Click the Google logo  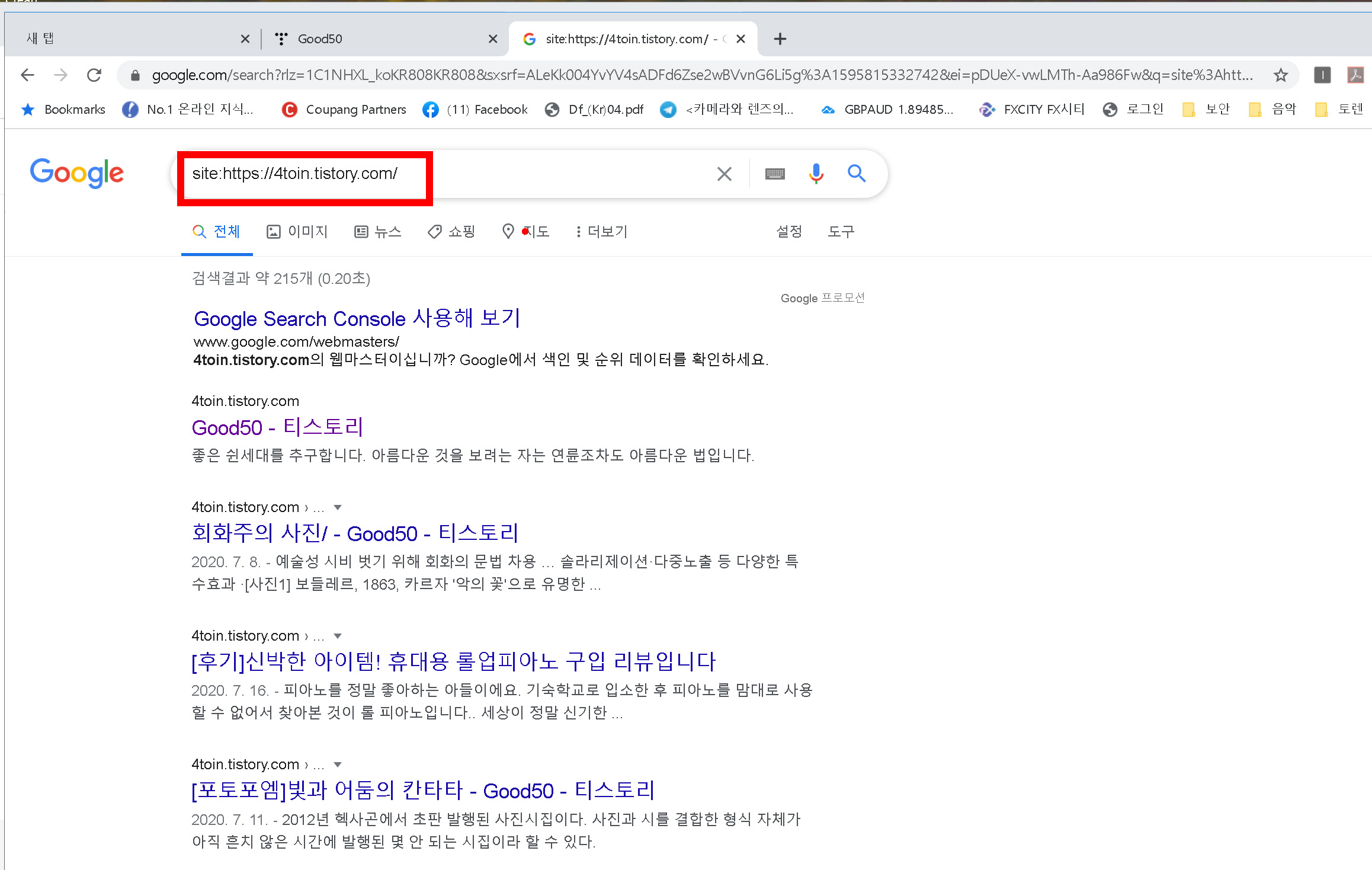[x=77, y=173]
